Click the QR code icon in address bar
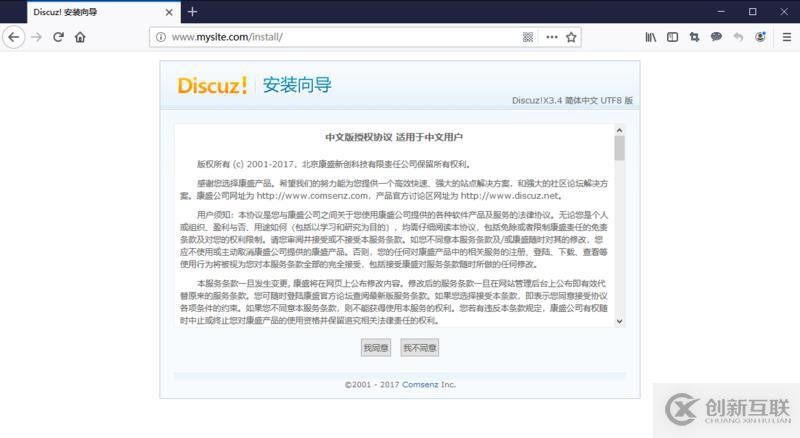This screenshot has height=438, width=800. coord(528,37)
